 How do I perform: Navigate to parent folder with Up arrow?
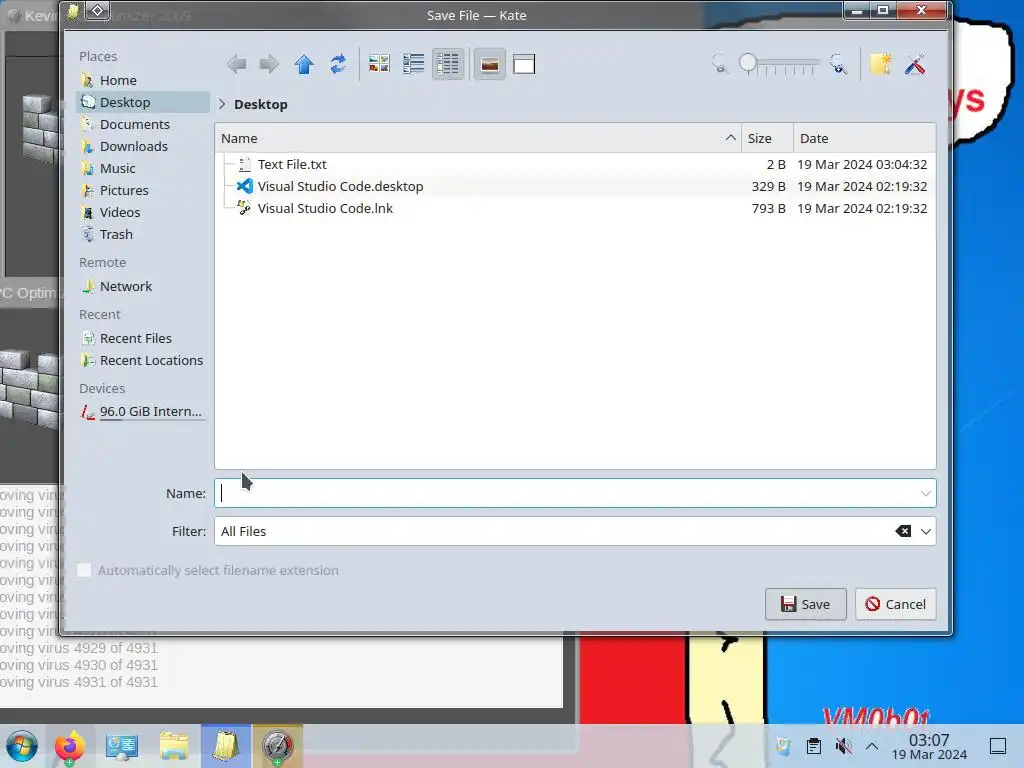tap(304, 64)
